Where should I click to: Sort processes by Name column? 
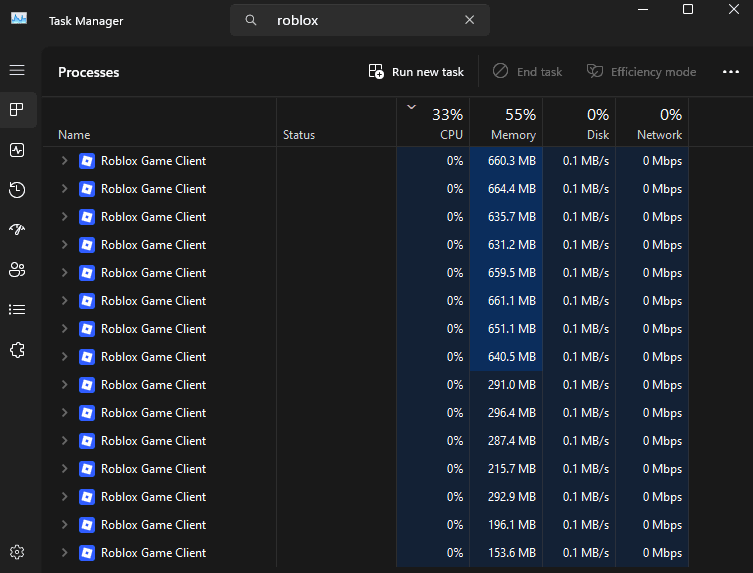click(x=159, y=122)
